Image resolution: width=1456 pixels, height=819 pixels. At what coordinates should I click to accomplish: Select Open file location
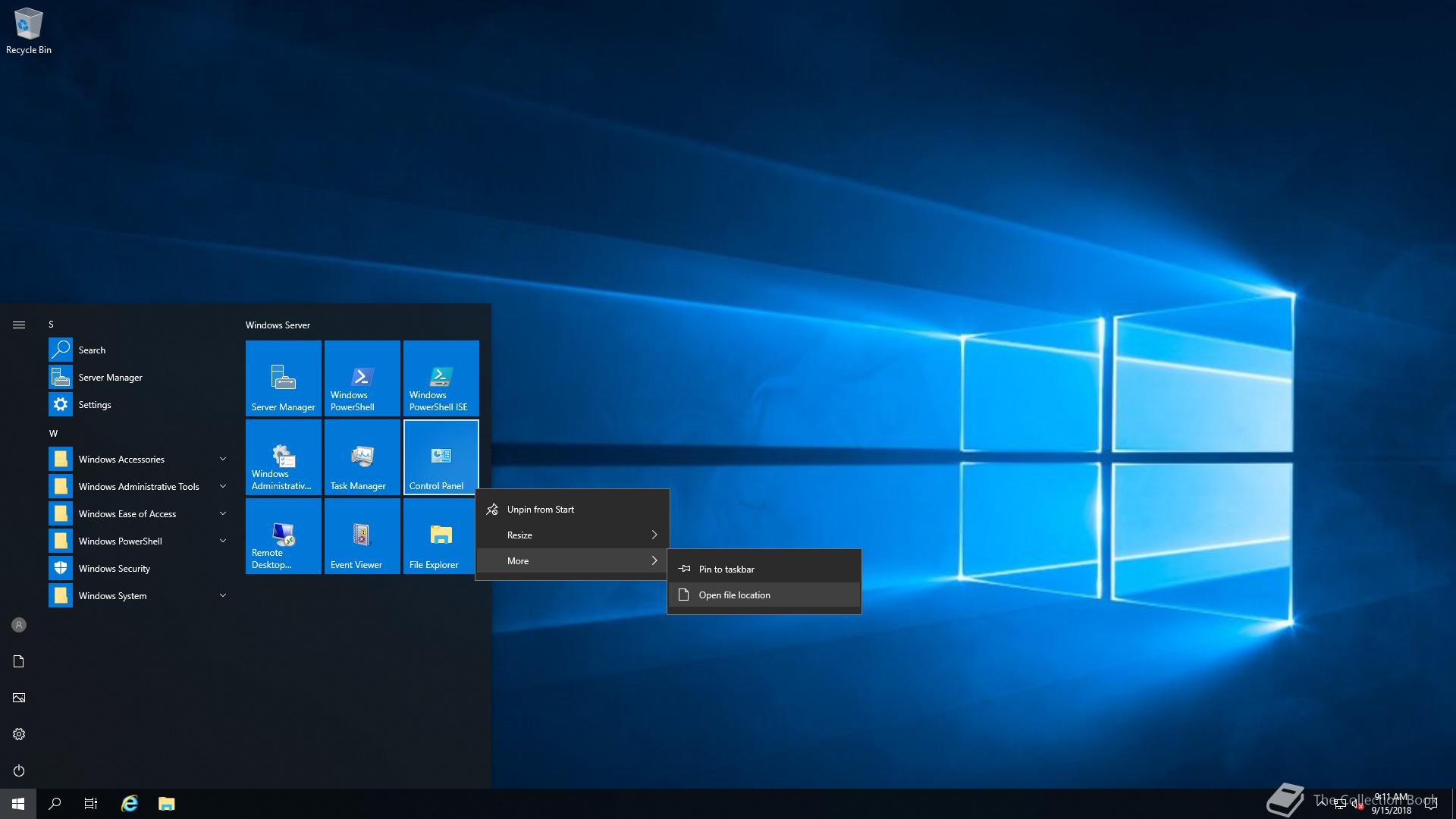(x=764, y=595)
